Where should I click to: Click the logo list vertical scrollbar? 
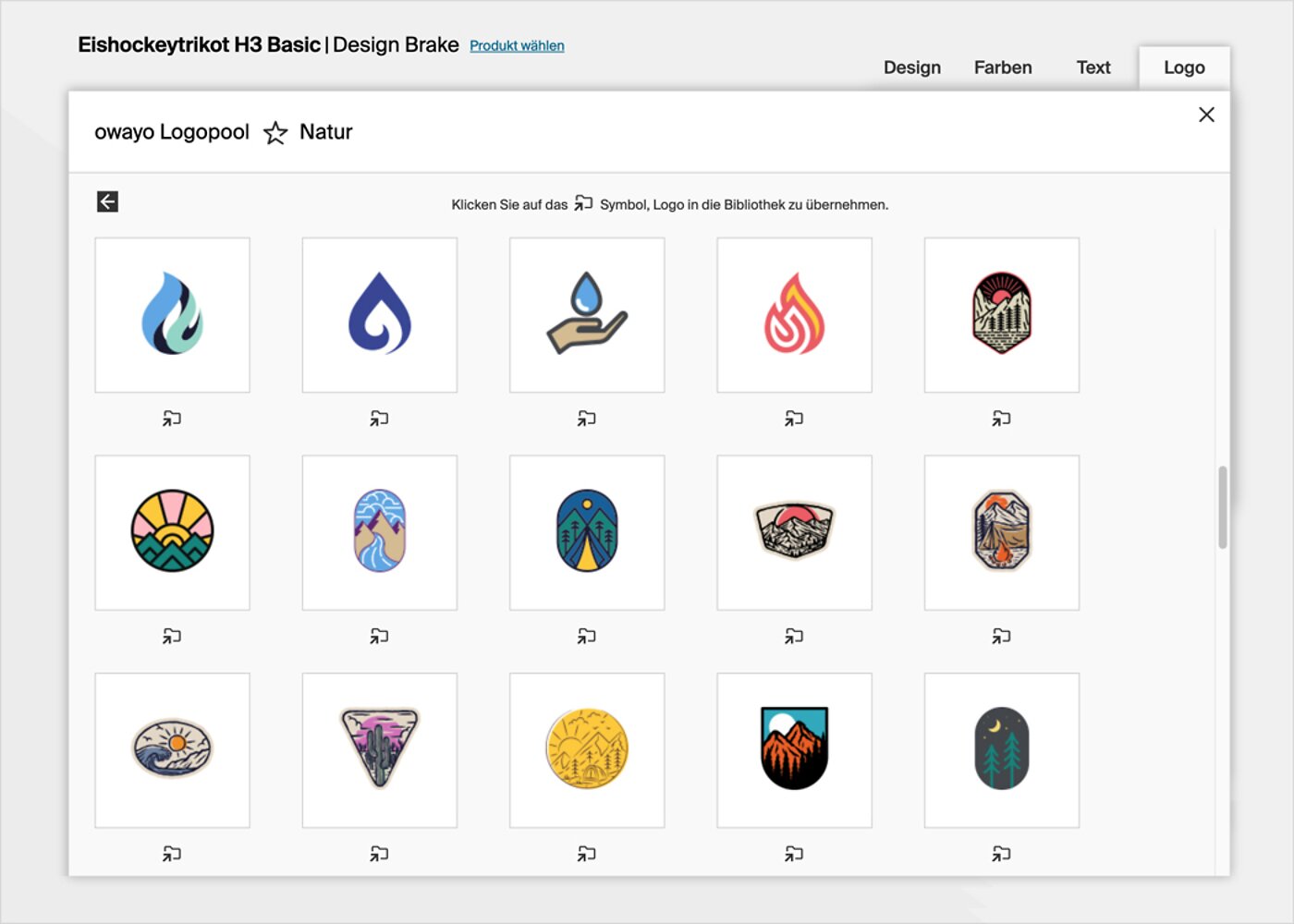[x=1223, y=508]
